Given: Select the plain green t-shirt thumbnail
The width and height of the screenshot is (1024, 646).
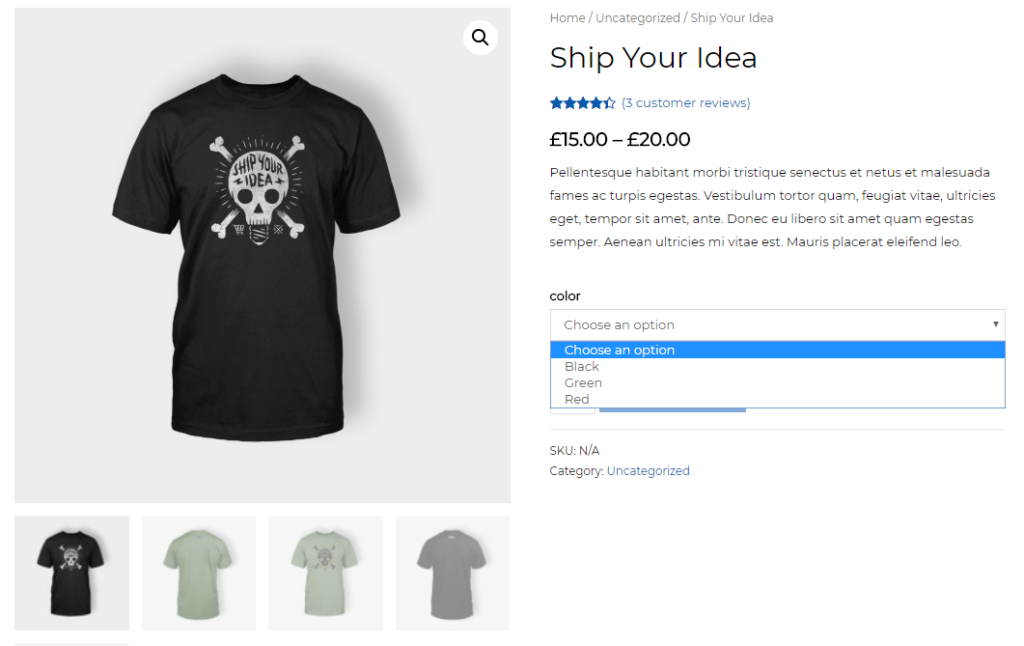Looking at the screenshot, I should coord(199,573).
